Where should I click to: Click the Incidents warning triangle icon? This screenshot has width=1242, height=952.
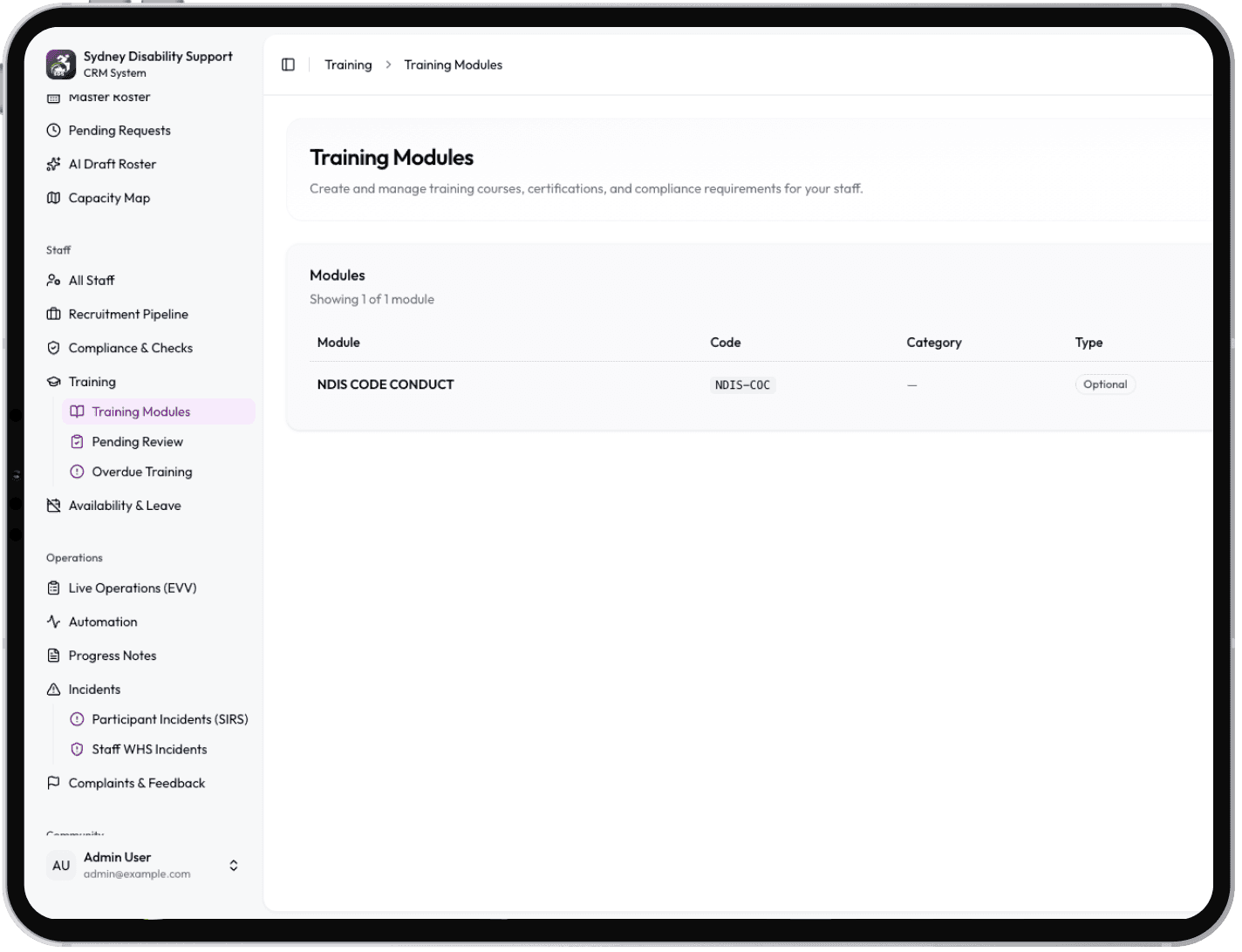coord(53,690)
